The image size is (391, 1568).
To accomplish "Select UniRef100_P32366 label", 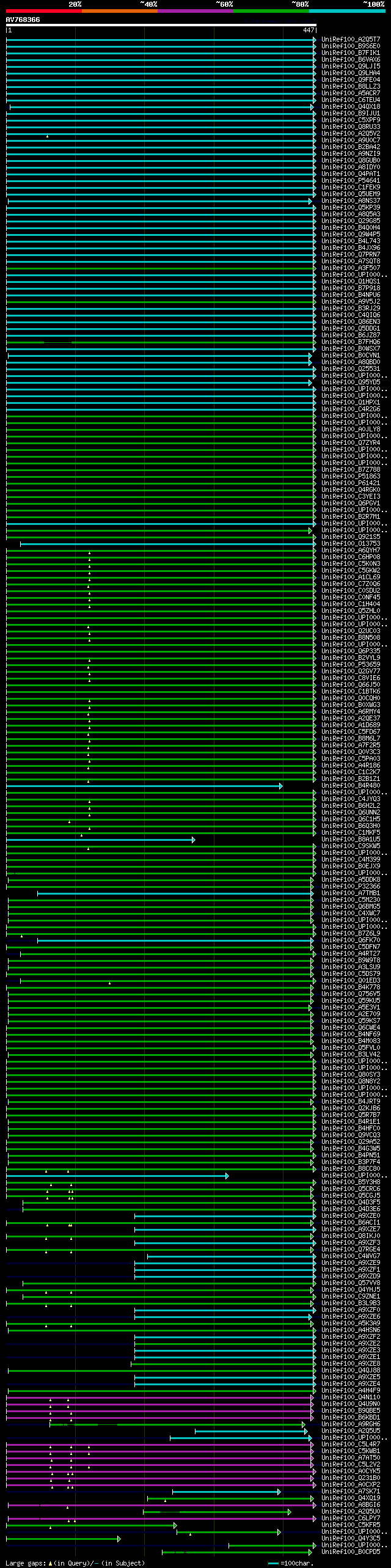I will point(351,887).
